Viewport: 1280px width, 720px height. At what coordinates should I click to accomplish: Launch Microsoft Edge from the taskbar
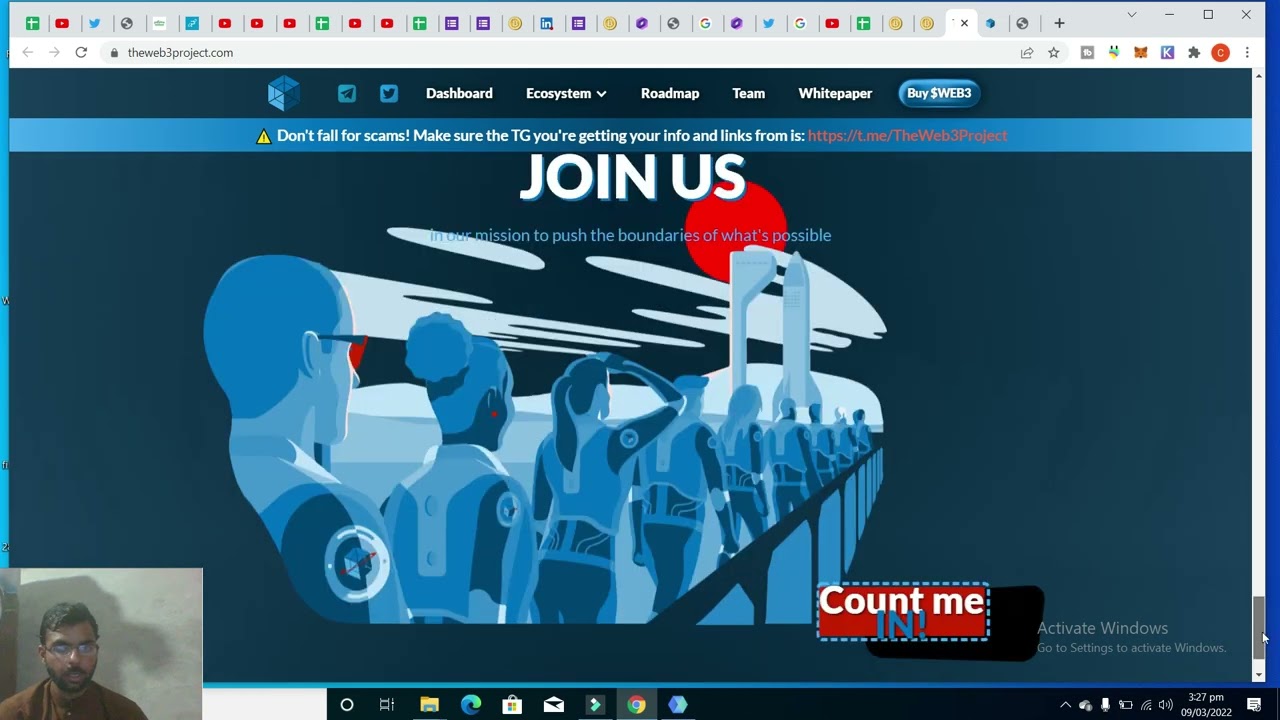pyautogui.click(x=471, y=705)
